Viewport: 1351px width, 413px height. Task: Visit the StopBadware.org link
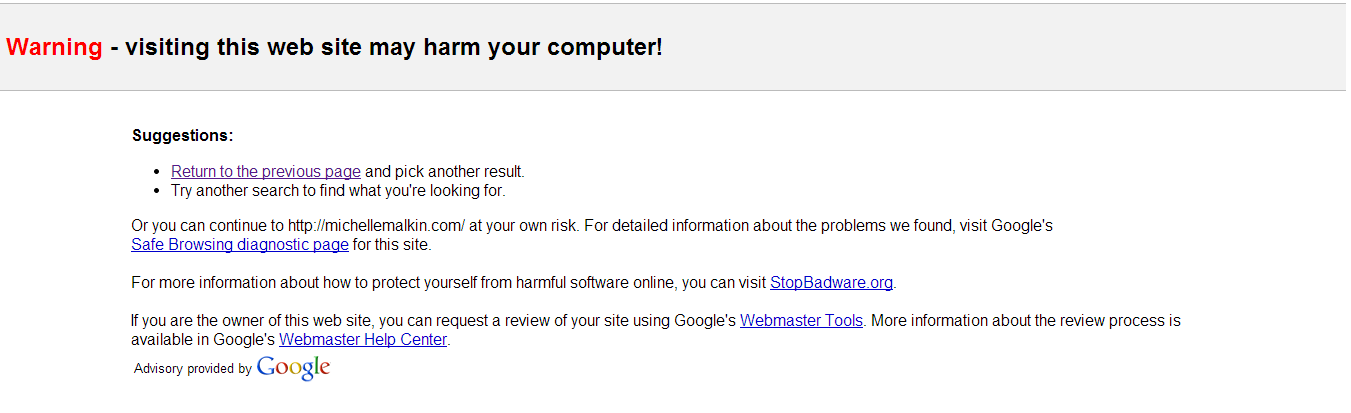[x=831, y=283]
